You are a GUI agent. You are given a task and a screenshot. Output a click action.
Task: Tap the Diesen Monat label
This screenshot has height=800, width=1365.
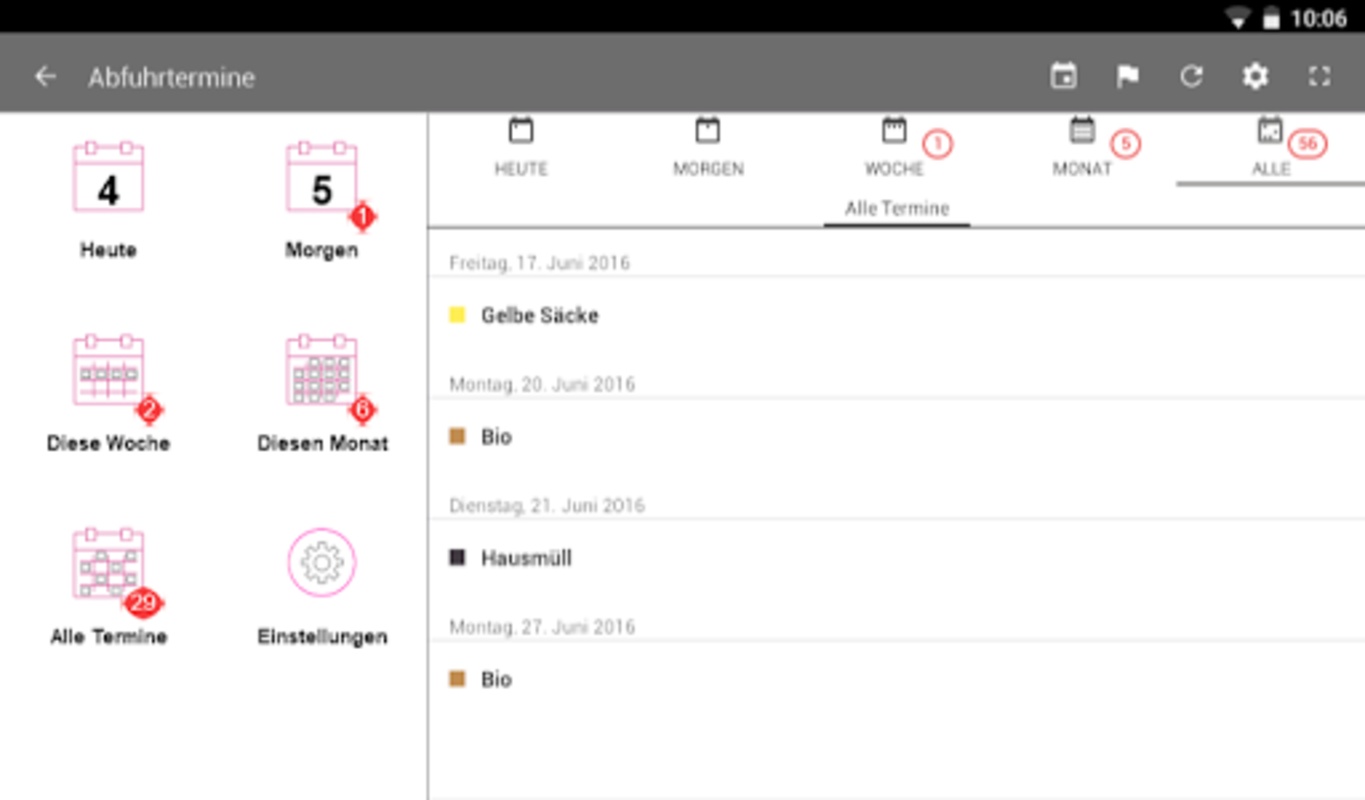(322, 443)
